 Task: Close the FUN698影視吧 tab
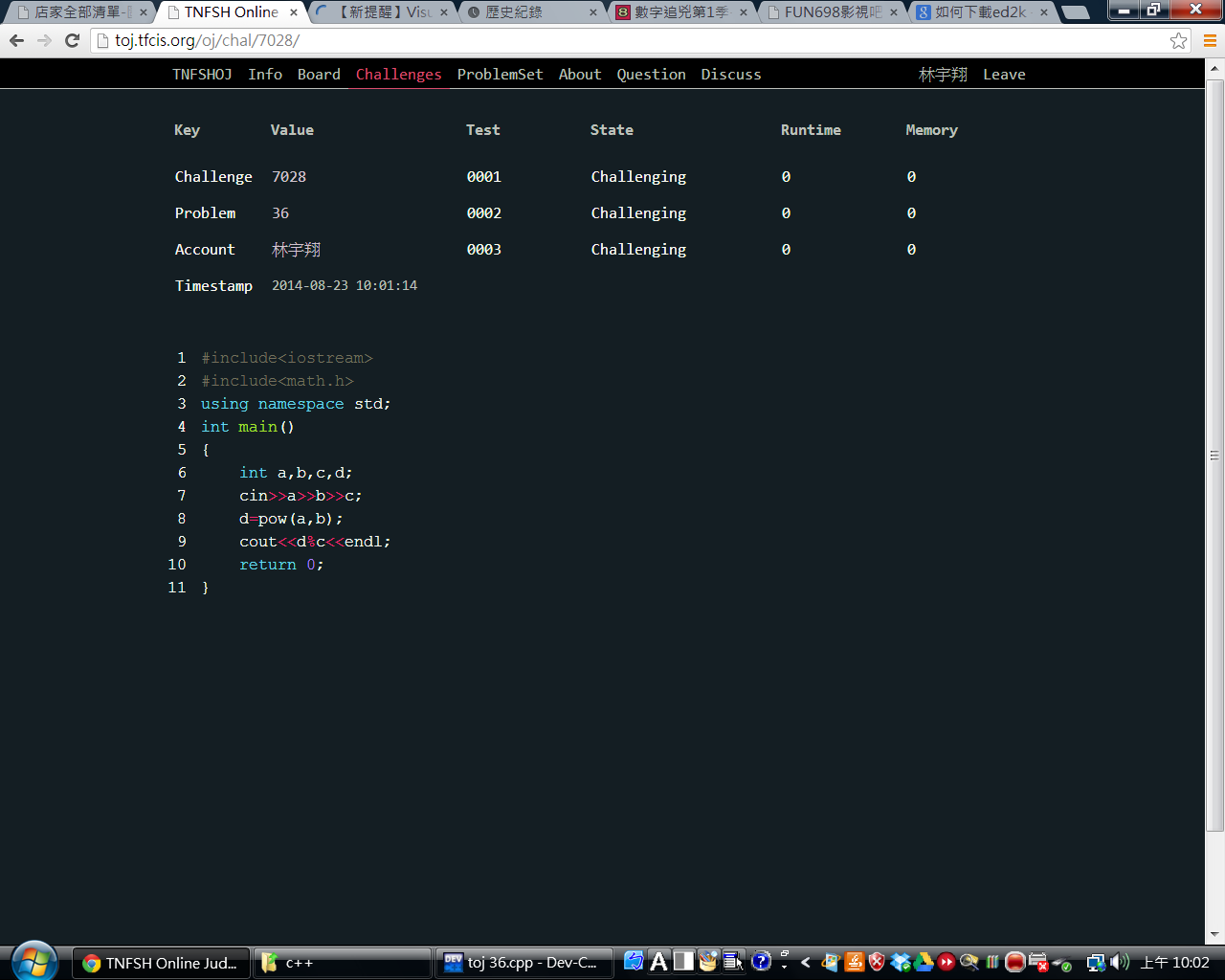tap(894, 12)
